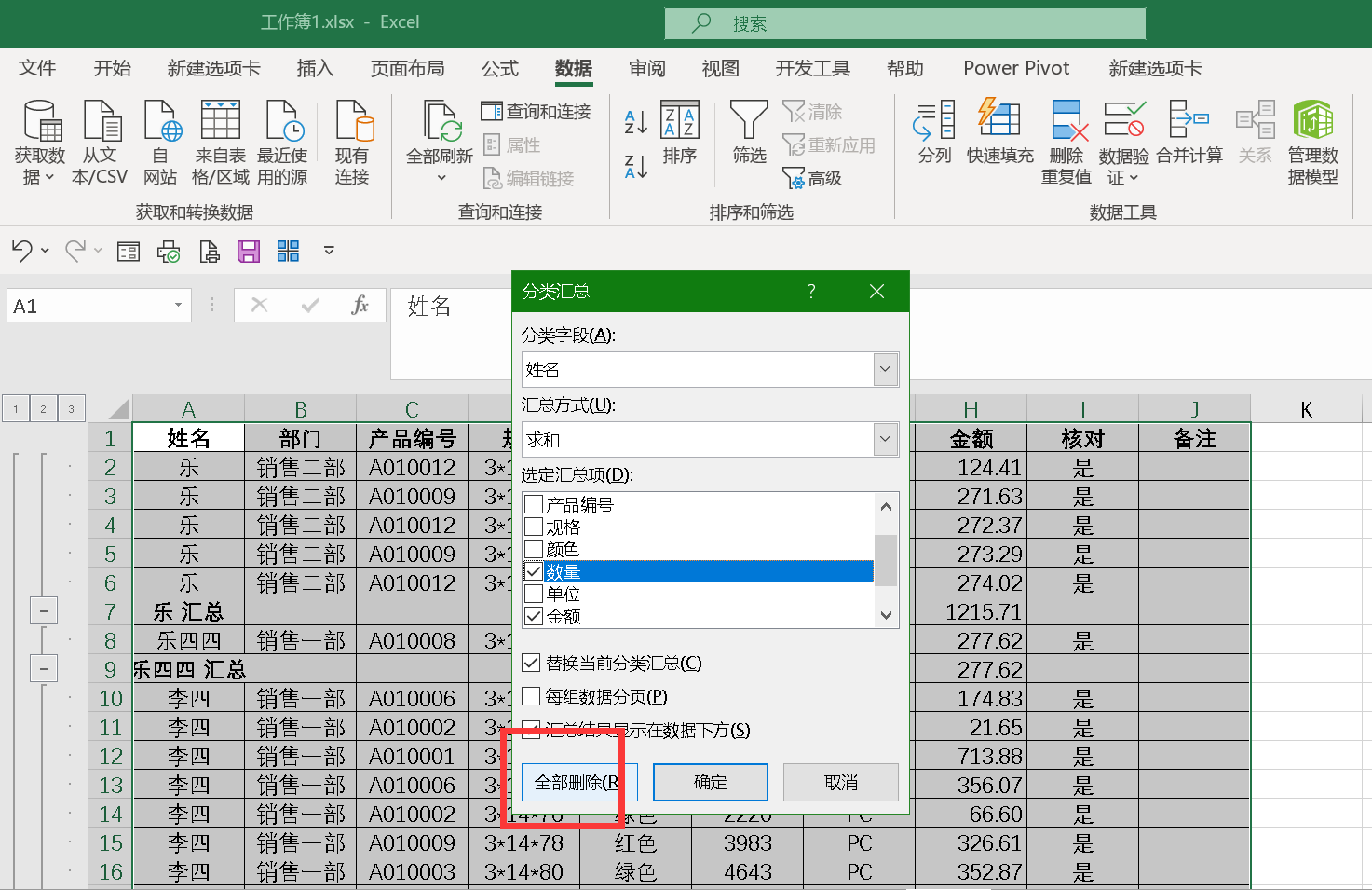Open the 分类字段 dropdown
The height and width of the screenshot is (890, 1372).
tap(885, 369)
